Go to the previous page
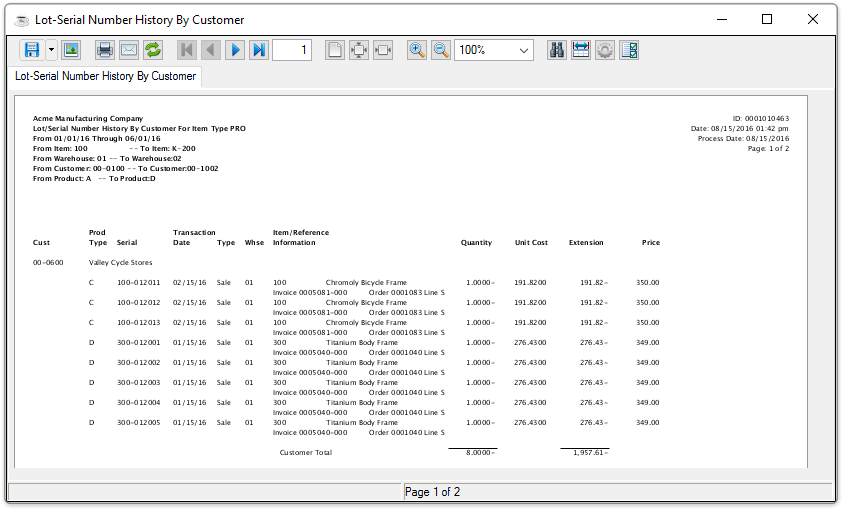 click(x=211, y=50)
